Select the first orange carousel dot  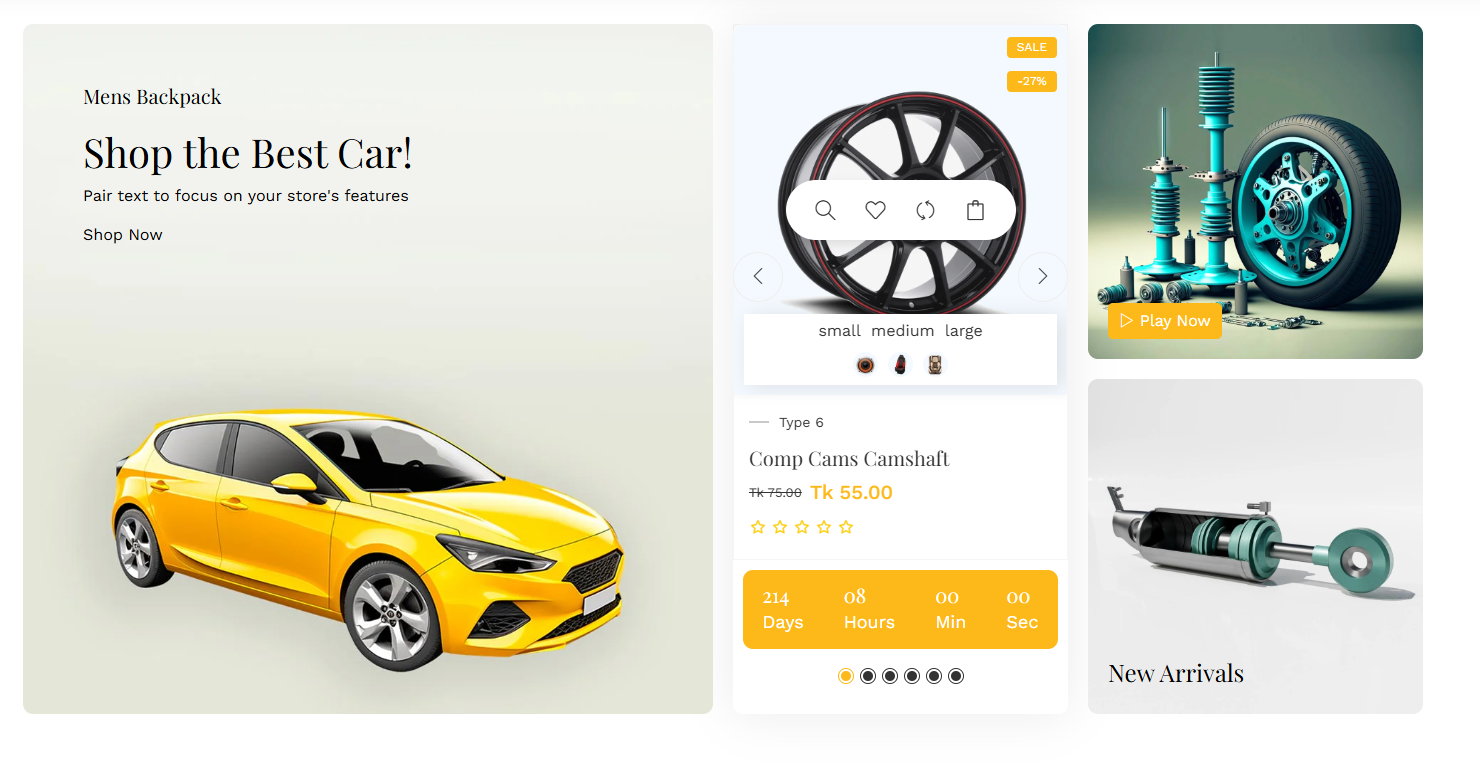tap(846, 676)
